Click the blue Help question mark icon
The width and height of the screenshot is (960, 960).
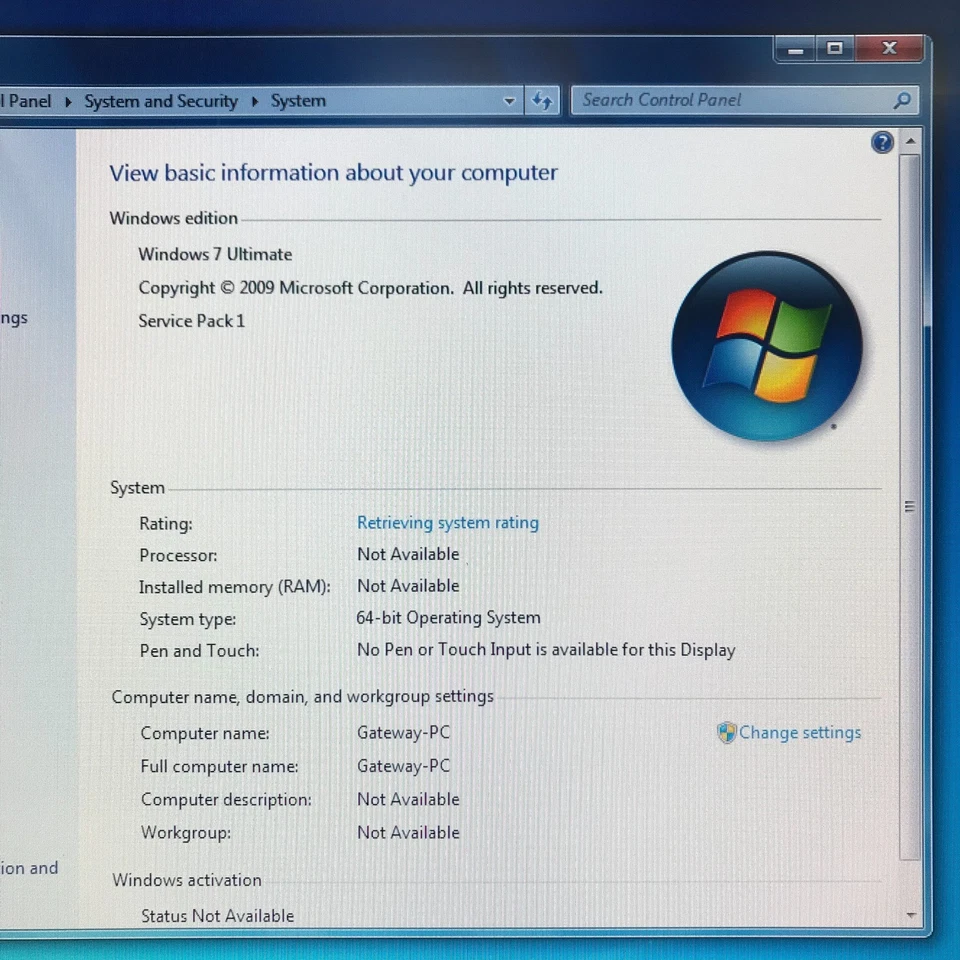(881, 142)
